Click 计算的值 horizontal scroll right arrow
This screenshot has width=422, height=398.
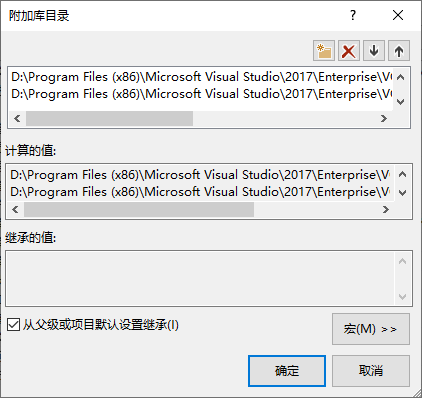(386, 209)
